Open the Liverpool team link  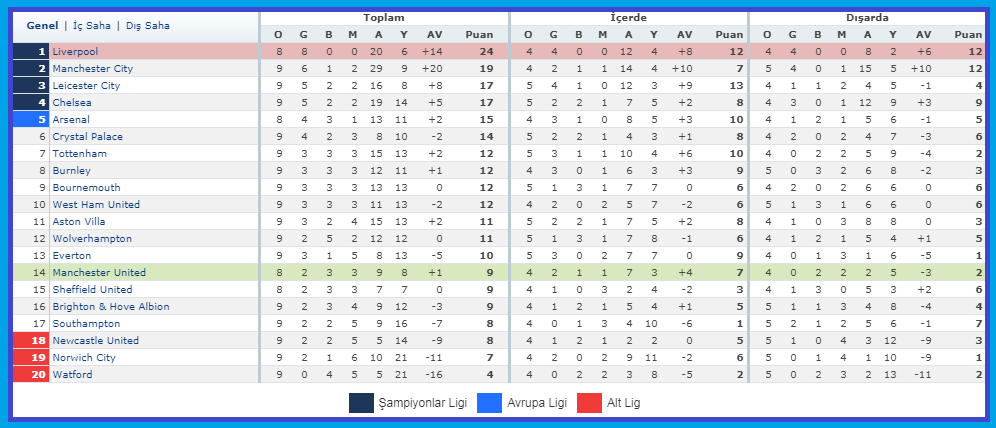[75, 51]
